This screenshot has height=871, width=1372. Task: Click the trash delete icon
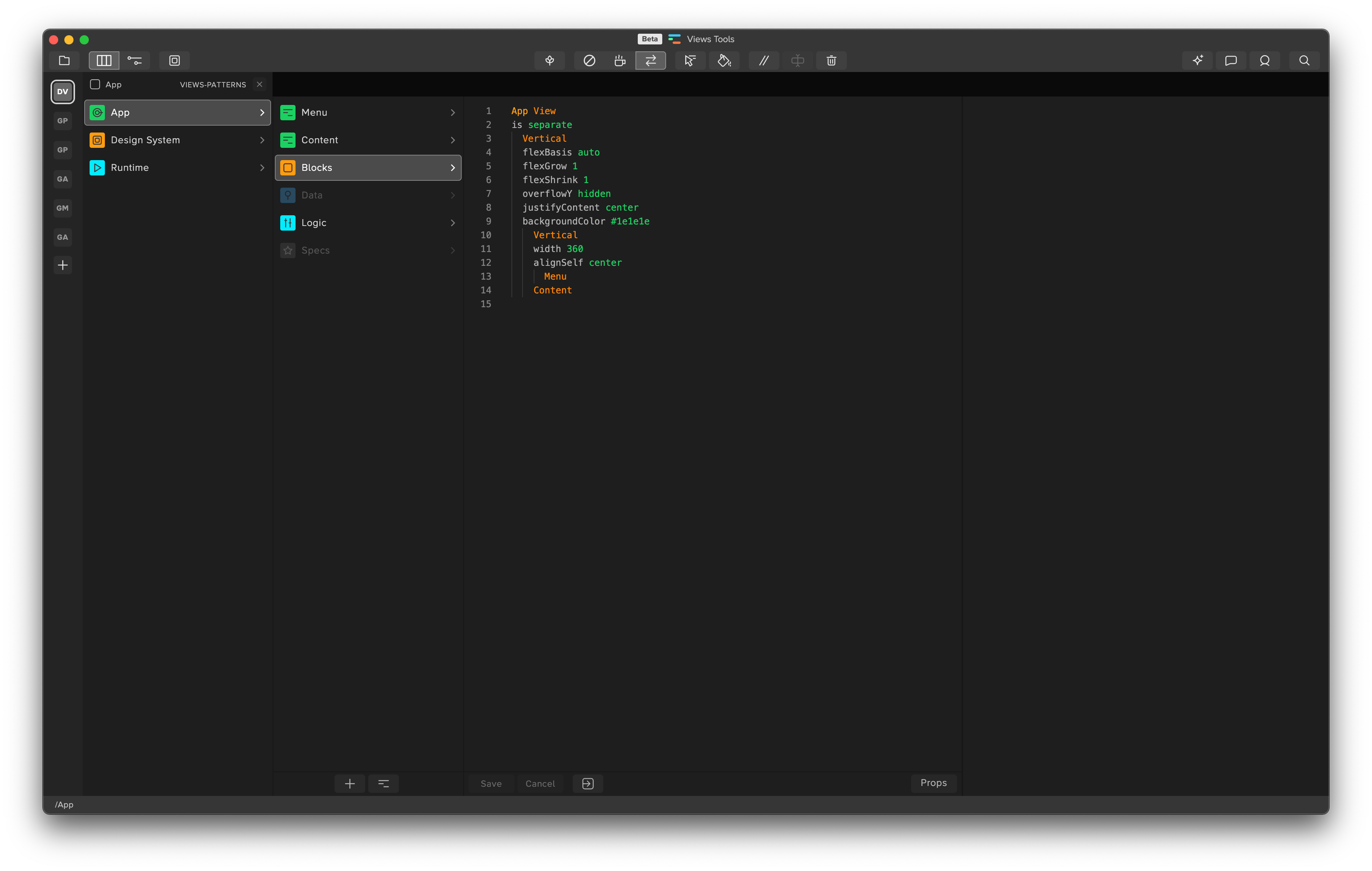tap(831, 61)
